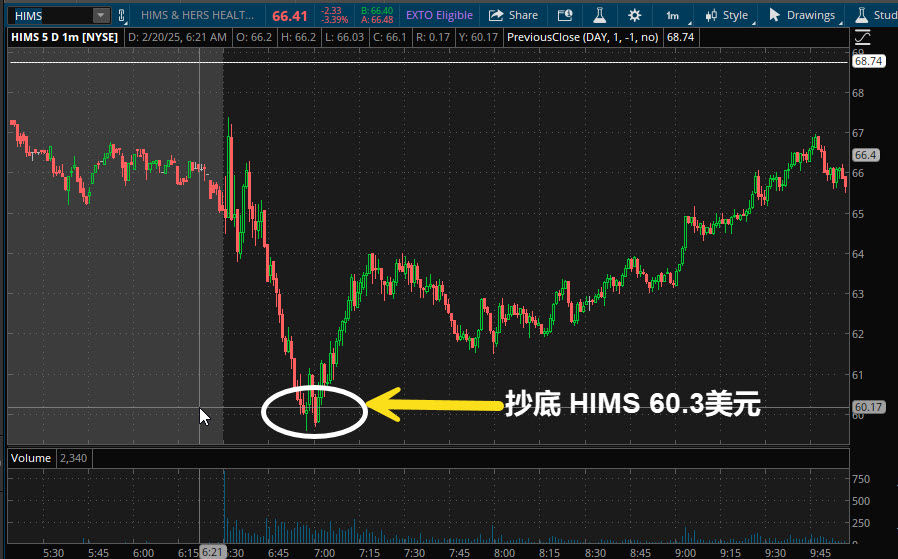This screenshot has height=559, width=898.
Task: Click the 5:30 label on the time axis
Action: 53,553
